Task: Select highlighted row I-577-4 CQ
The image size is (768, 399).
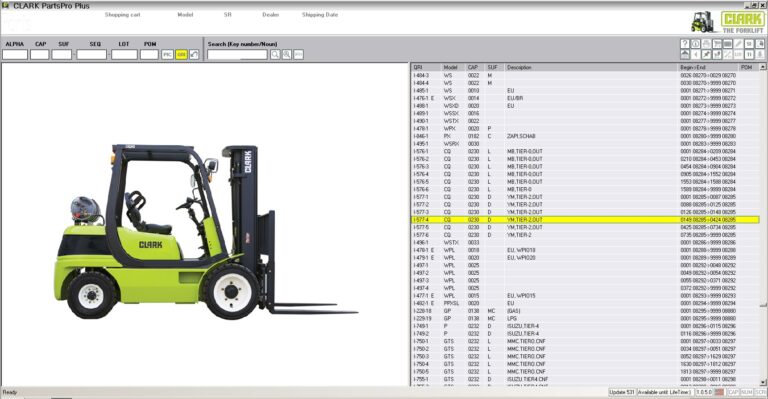Action: tap(585, 220)
